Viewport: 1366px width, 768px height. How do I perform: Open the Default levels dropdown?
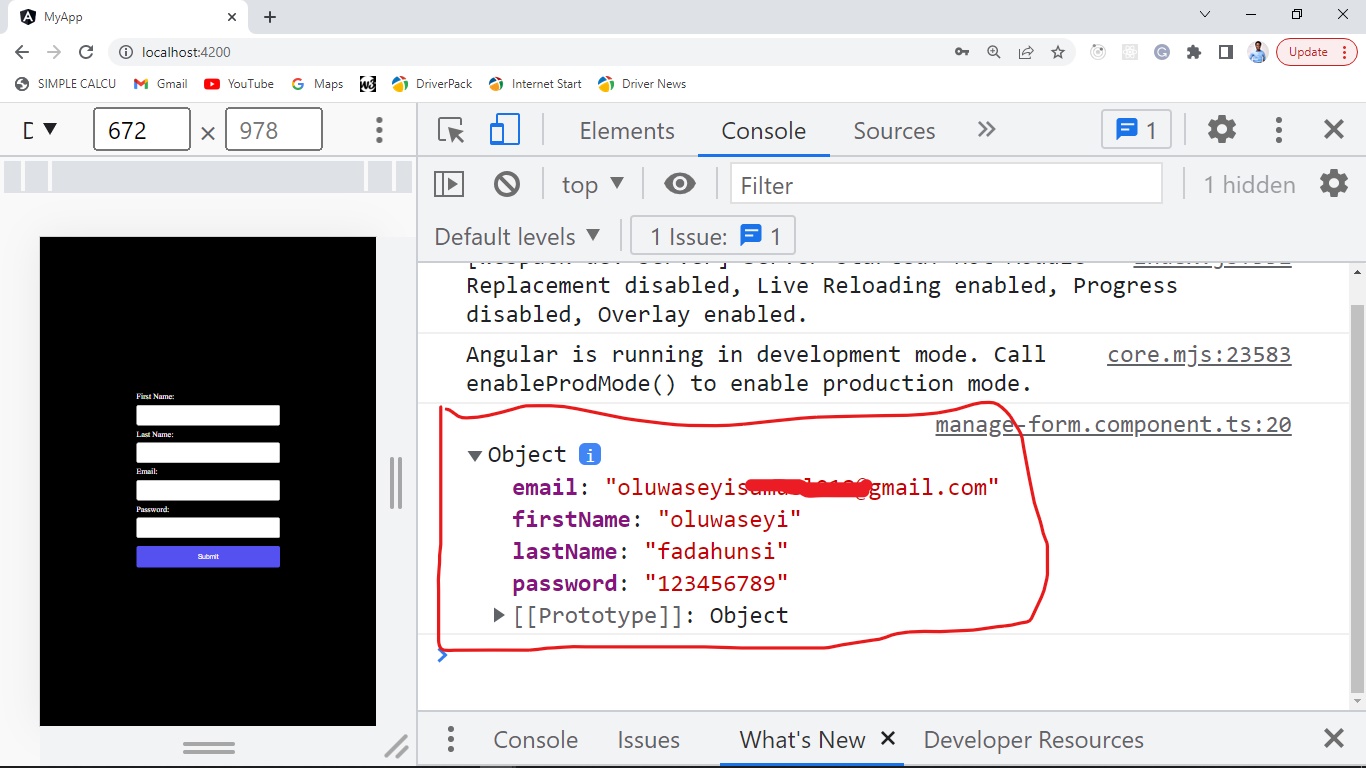[517, 237]
